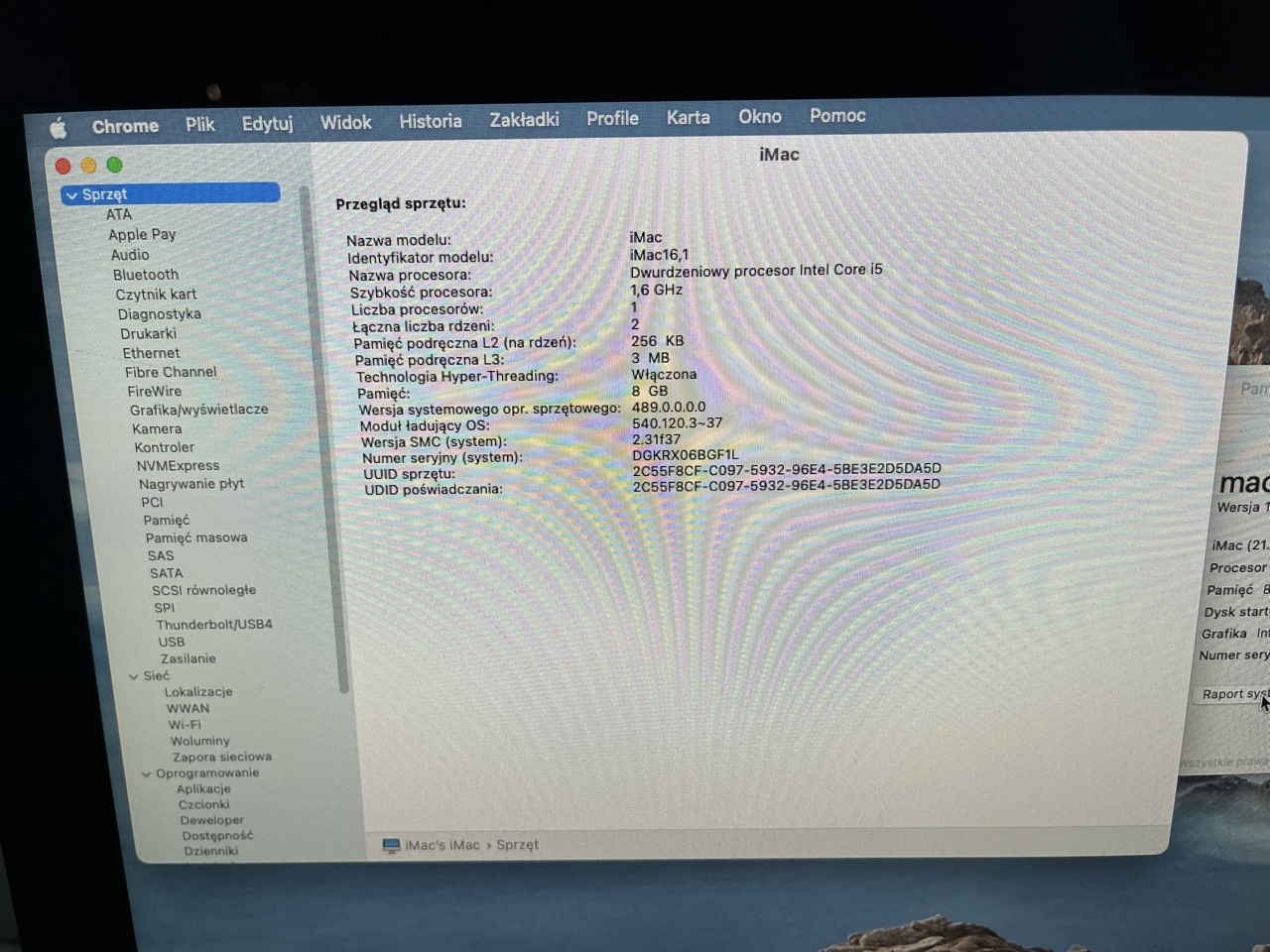
Task: Select Nagrywanie płyt in the sidebar
Action: pos(191,484)
